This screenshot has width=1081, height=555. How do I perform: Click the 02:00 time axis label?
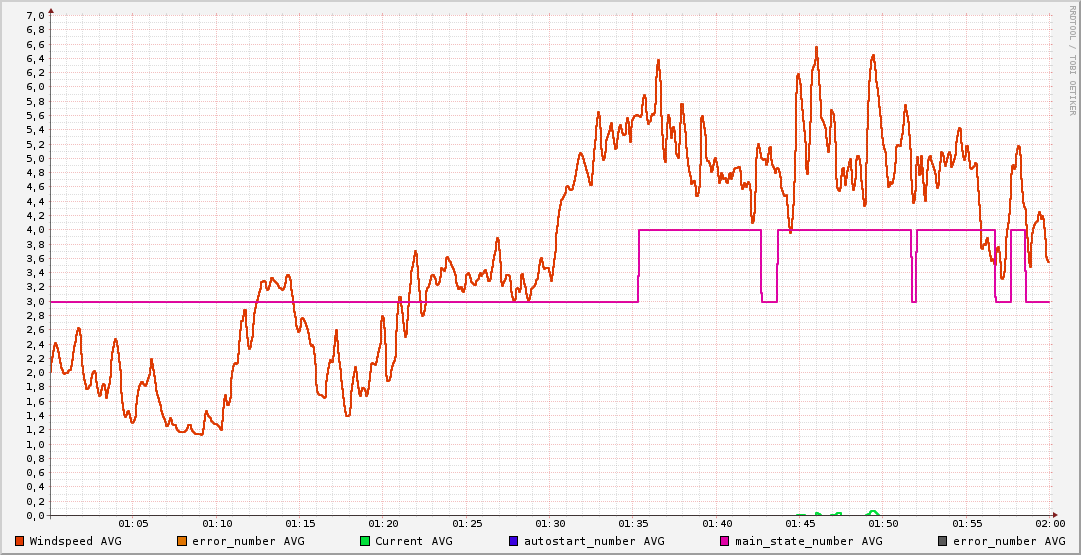(x=1049, y=523)
